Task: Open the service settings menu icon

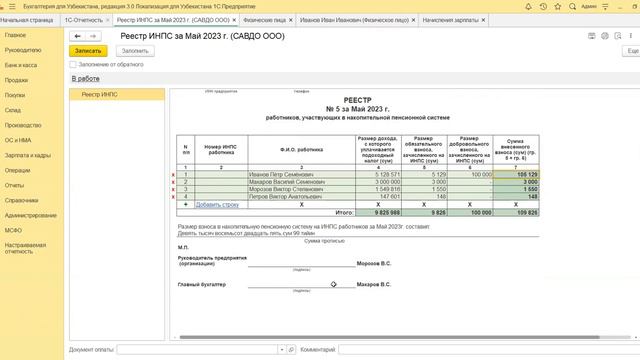Action: tap(605, 7)
